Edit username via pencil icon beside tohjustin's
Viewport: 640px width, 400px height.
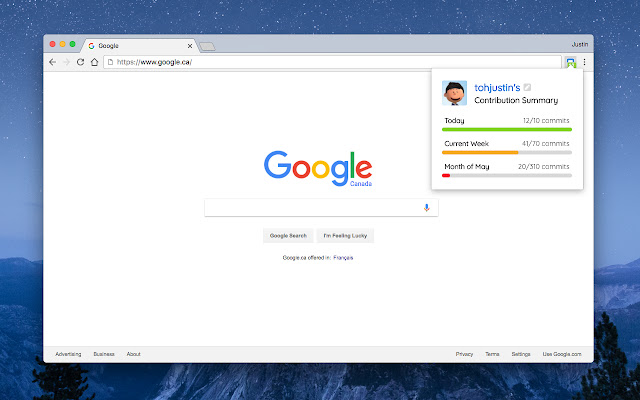[x=527, y=87]
